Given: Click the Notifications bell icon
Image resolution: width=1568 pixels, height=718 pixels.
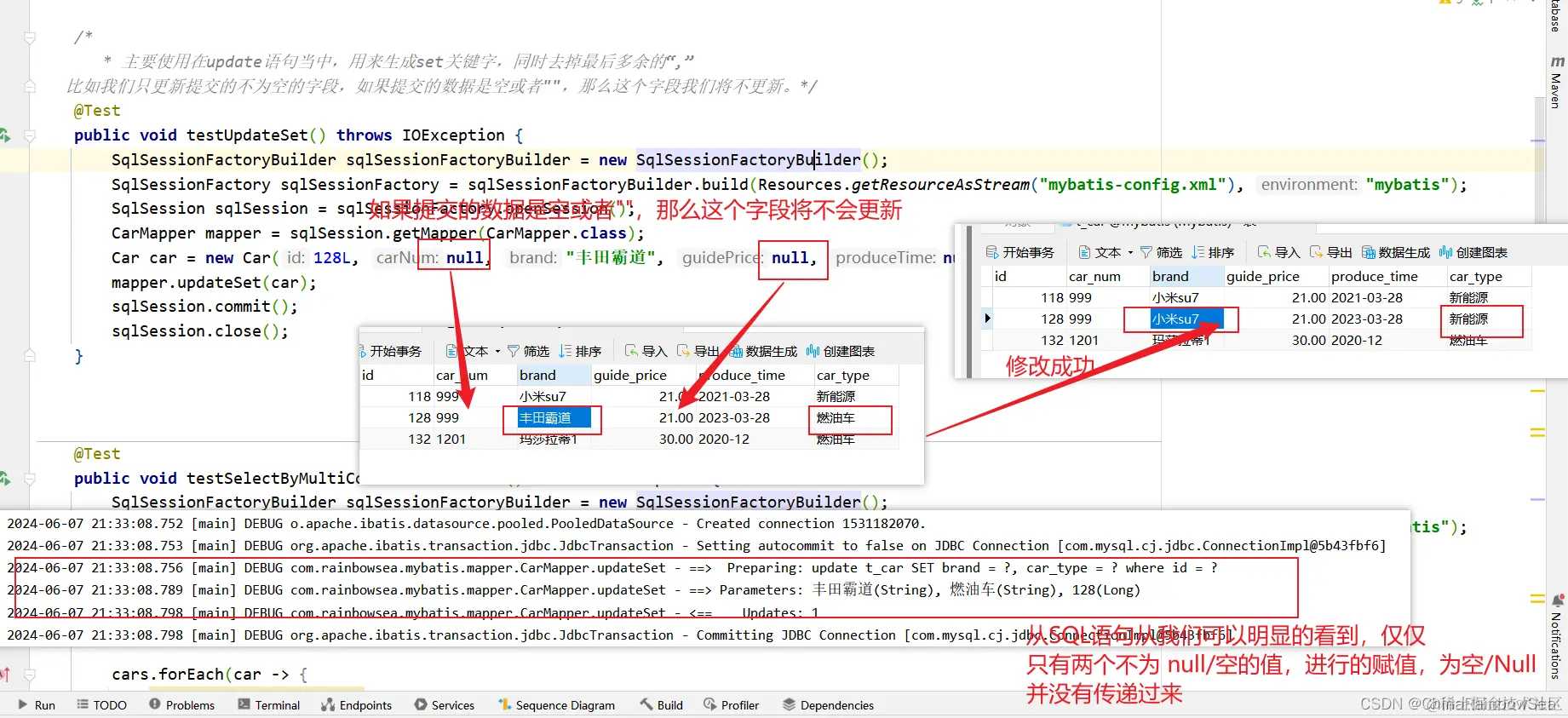Looking at the screenshot, I should pos(1558,601).
